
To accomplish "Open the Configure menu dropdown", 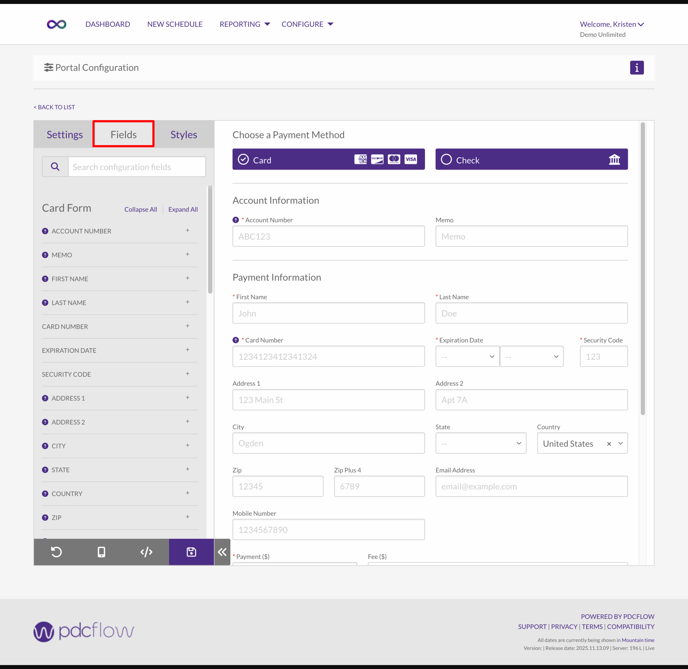I will [307, 24].
